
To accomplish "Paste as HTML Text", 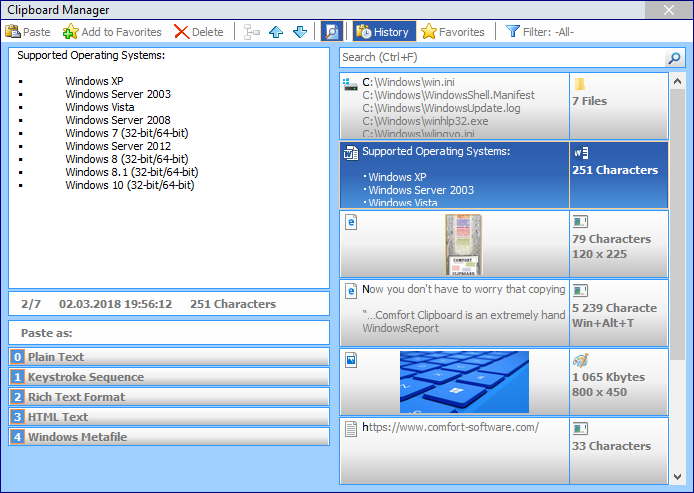I will 169,416.
